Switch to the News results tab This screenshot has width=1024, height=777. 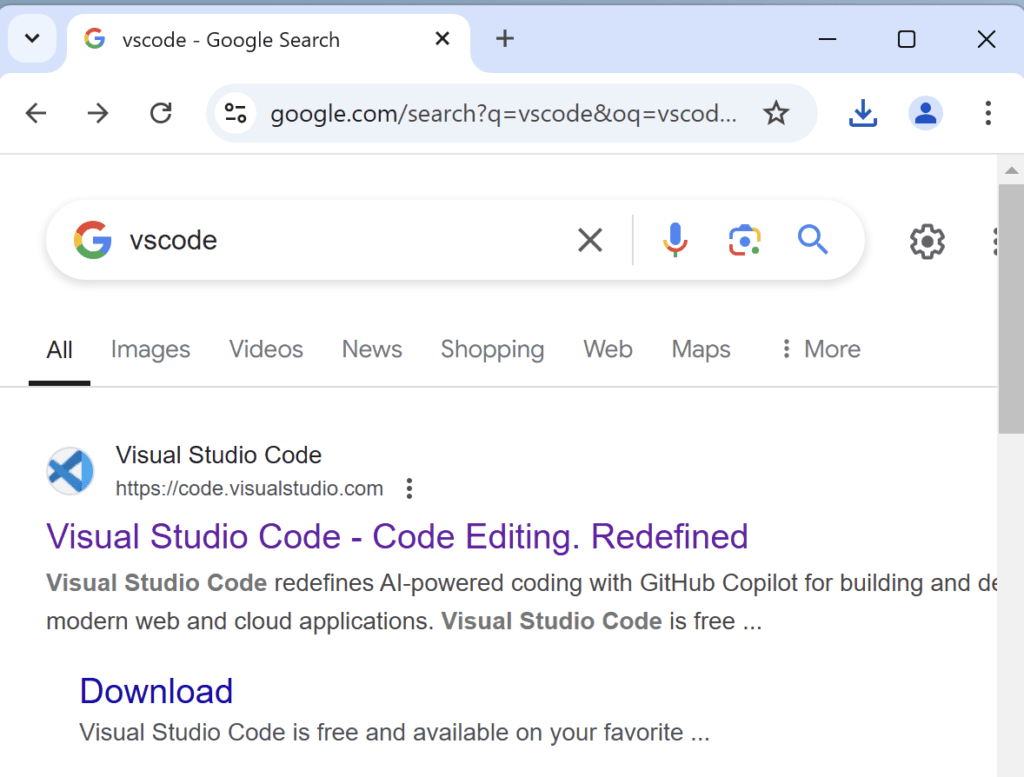(372, 350)
